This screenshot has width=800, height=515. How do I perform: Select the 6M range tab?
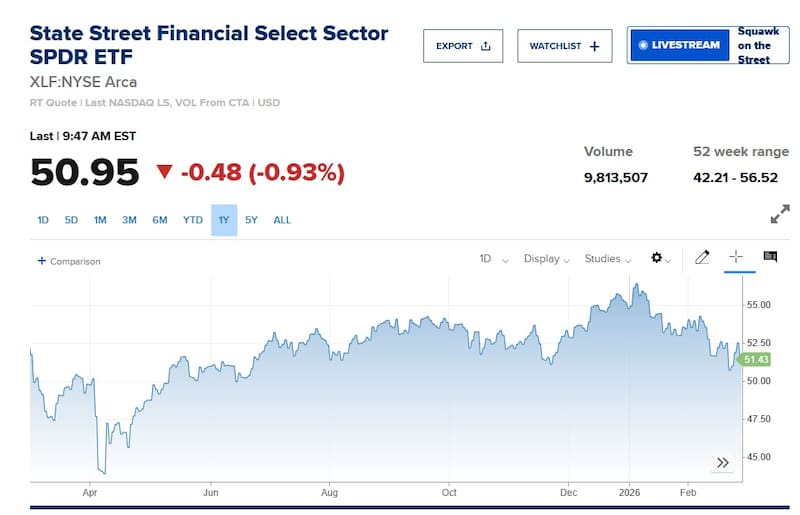[160, 220]
